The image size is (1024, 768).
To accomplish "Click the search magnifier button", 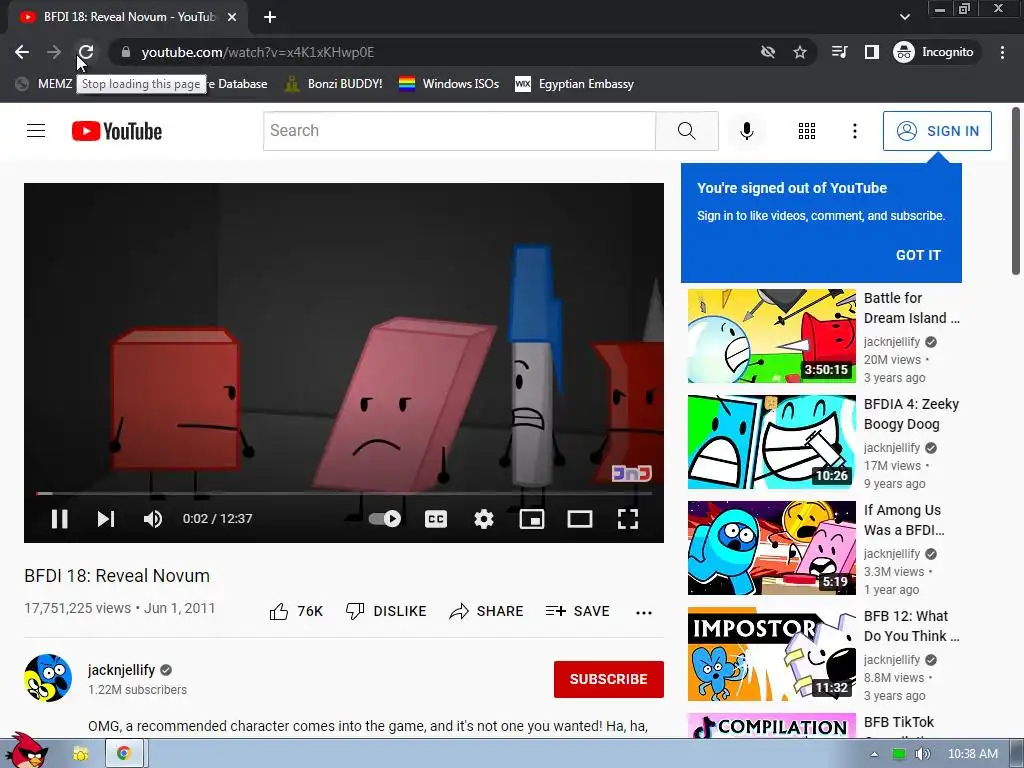I will pyautogui.click(x=687, y=131).
